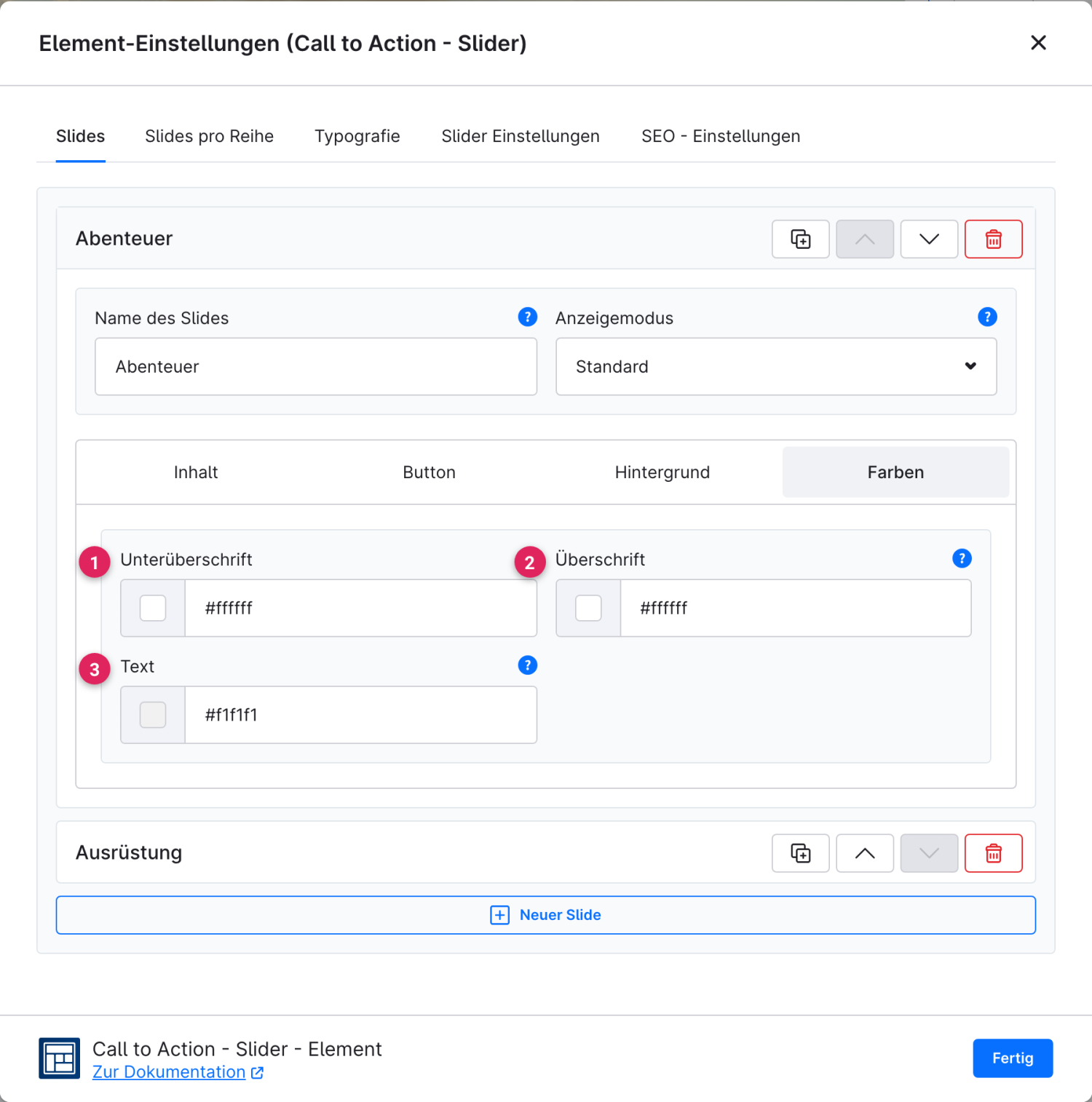The image size is (1092, 1102).
Task: Open the Hintergrund sub-tab
Action: point(662,472)
